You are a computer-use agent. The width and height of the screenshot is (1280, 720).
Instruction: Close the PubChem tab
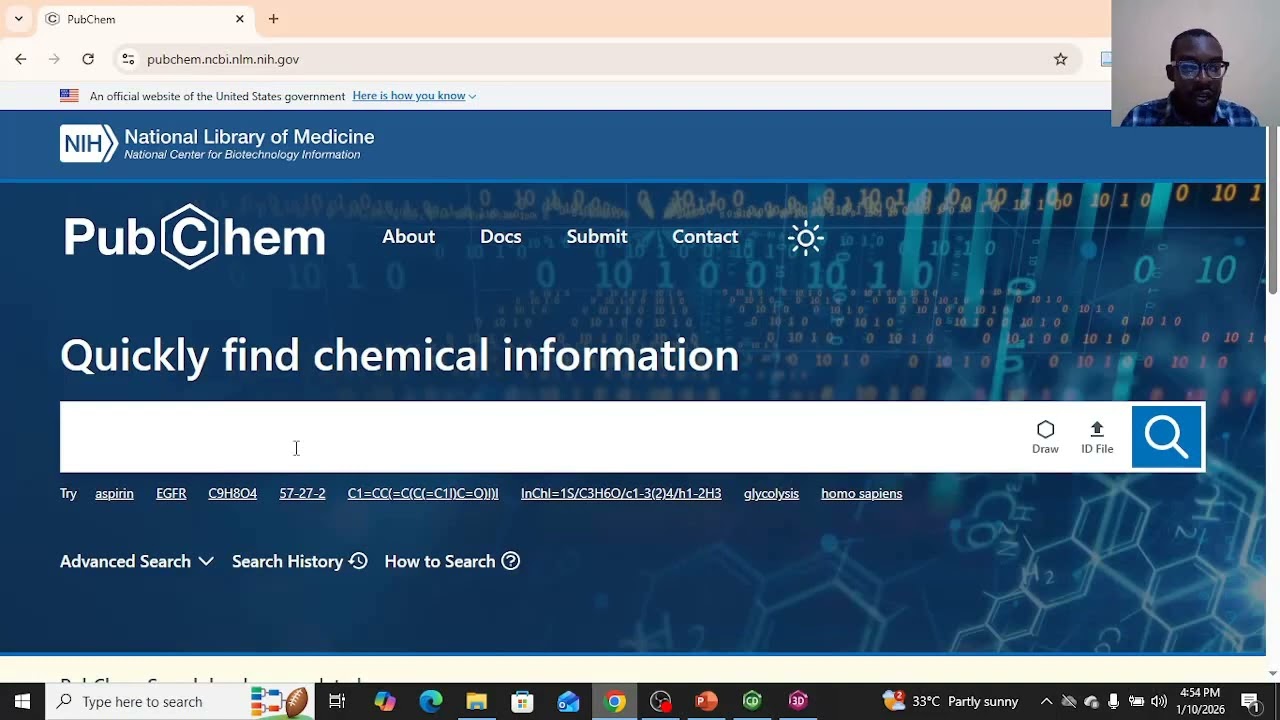(x=240, y=19)
